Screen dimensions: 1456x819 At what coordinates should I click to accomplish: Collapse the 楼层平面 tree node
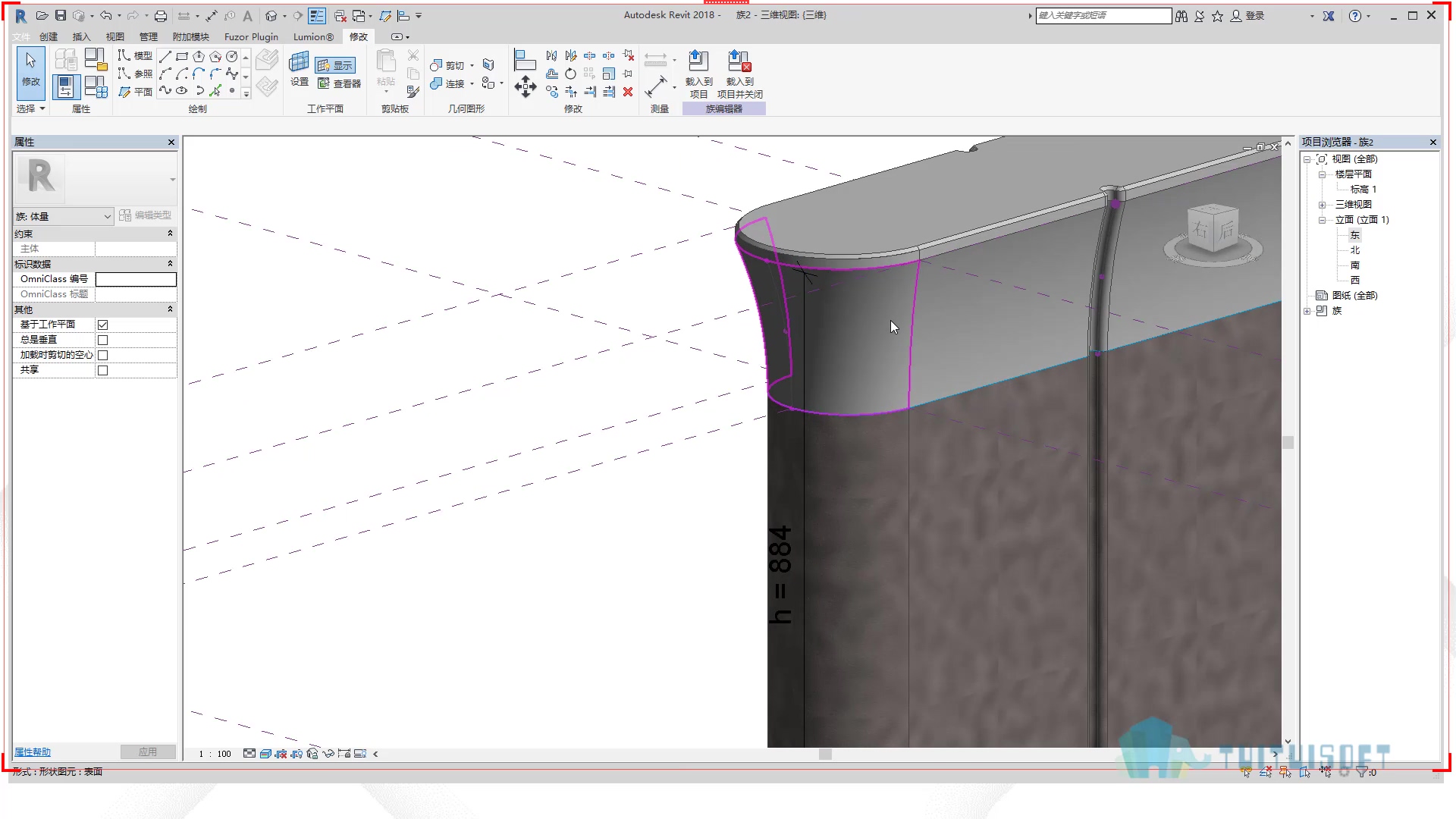pyautogui.click(x=1322, y=174)
